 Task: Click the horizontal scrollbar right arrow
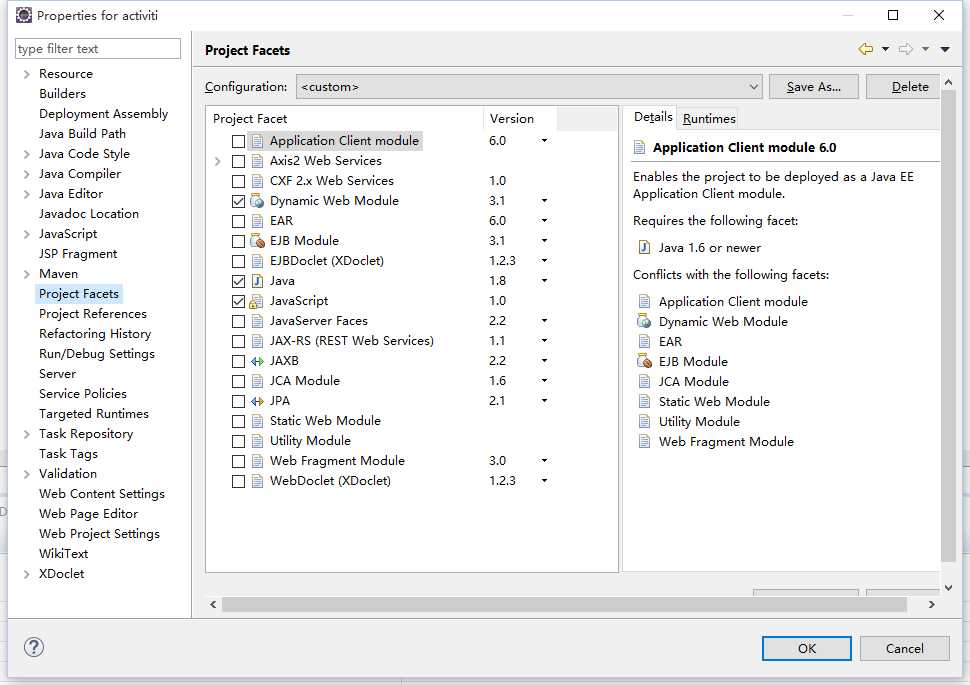932,605
